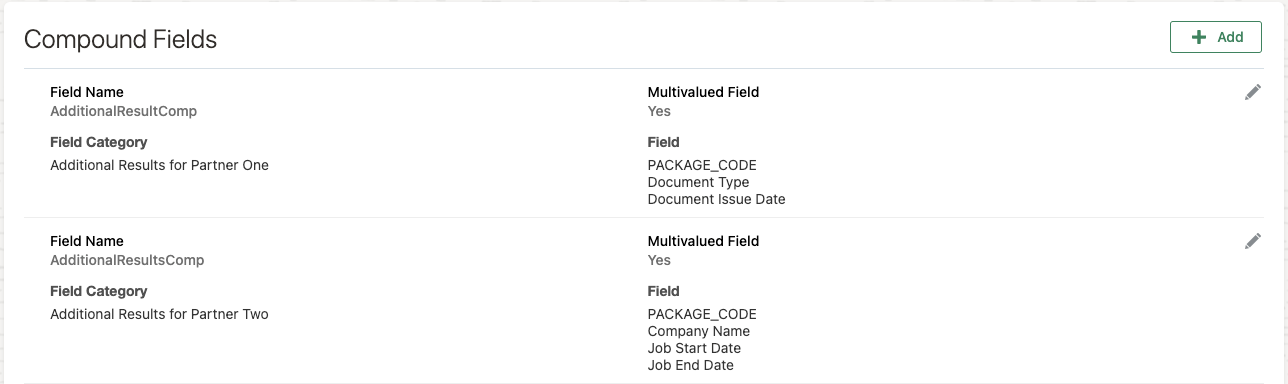Click Document Type field entry
Image resolution: width=1288 pixels, height=384 pixels.
coord(698,182)
